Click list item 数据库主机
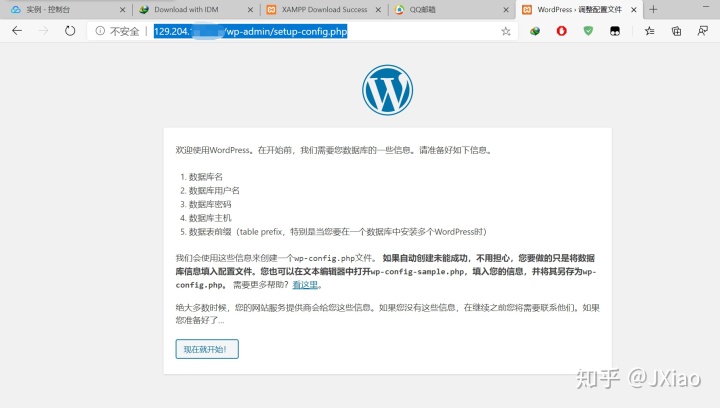Image resolution: width=720 pixels, height=408 pixels. [210, 218]
